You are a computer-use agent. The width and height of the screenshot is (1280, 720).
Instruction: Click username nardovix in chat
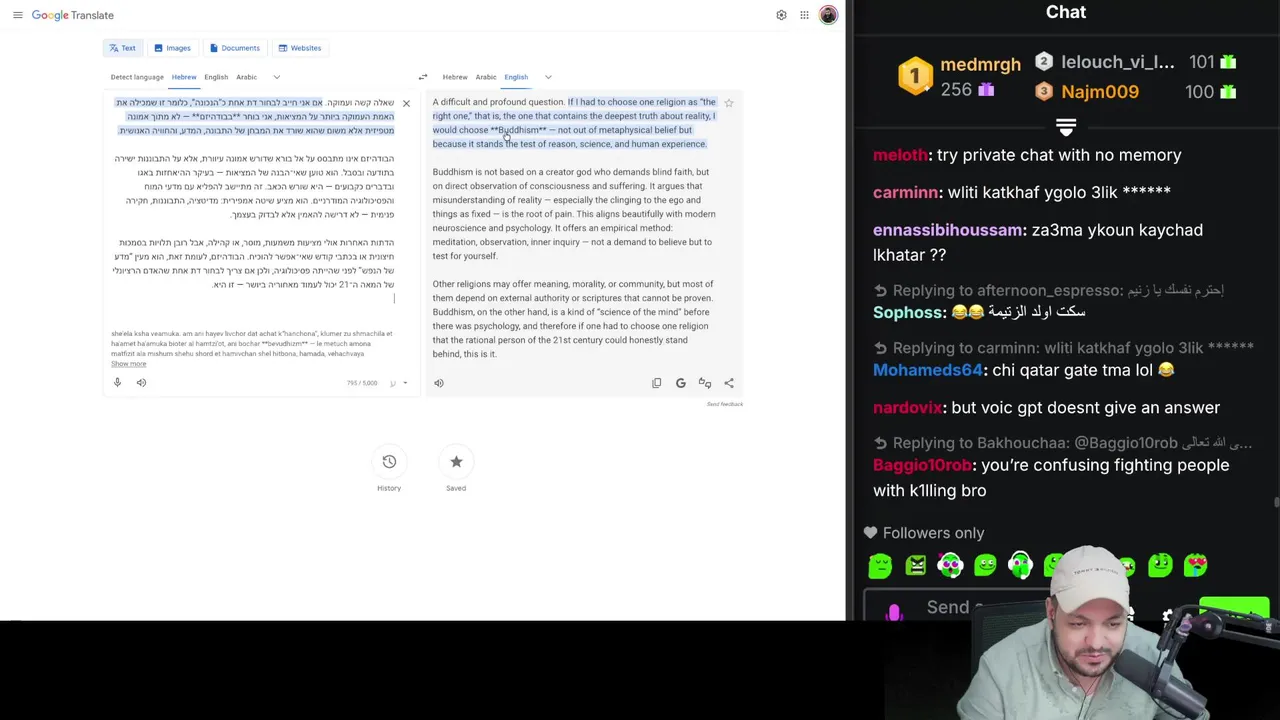pos(908,408)
